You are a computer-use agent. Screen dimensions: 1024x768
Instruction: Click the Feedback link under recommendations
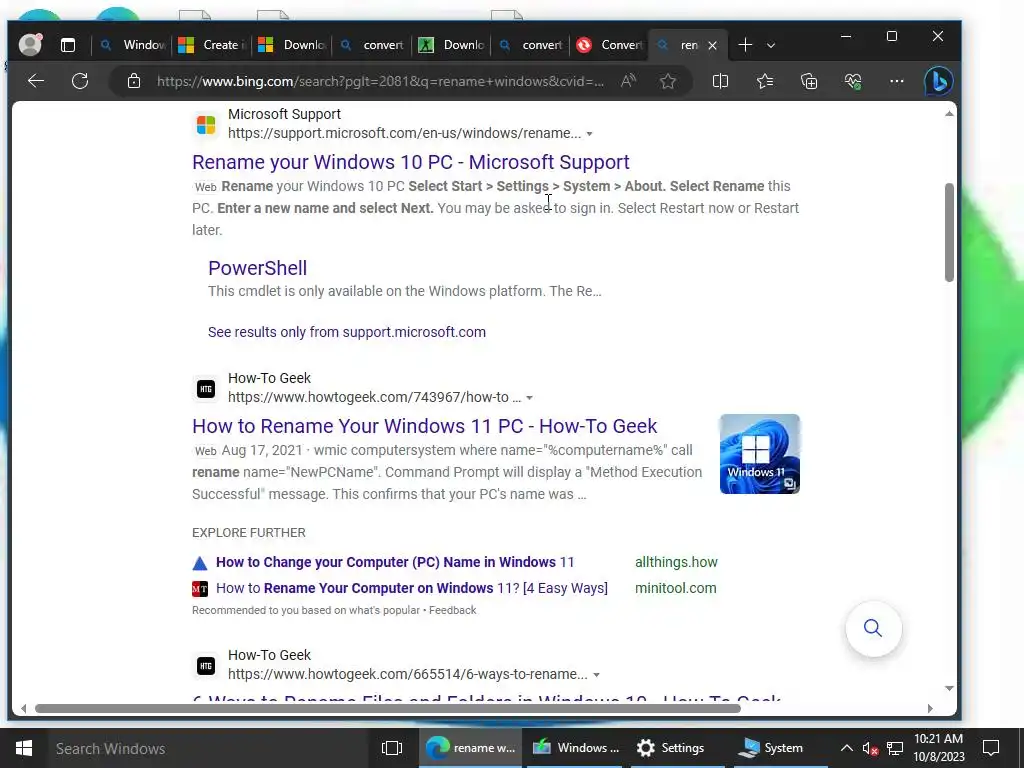pos(453,610)
